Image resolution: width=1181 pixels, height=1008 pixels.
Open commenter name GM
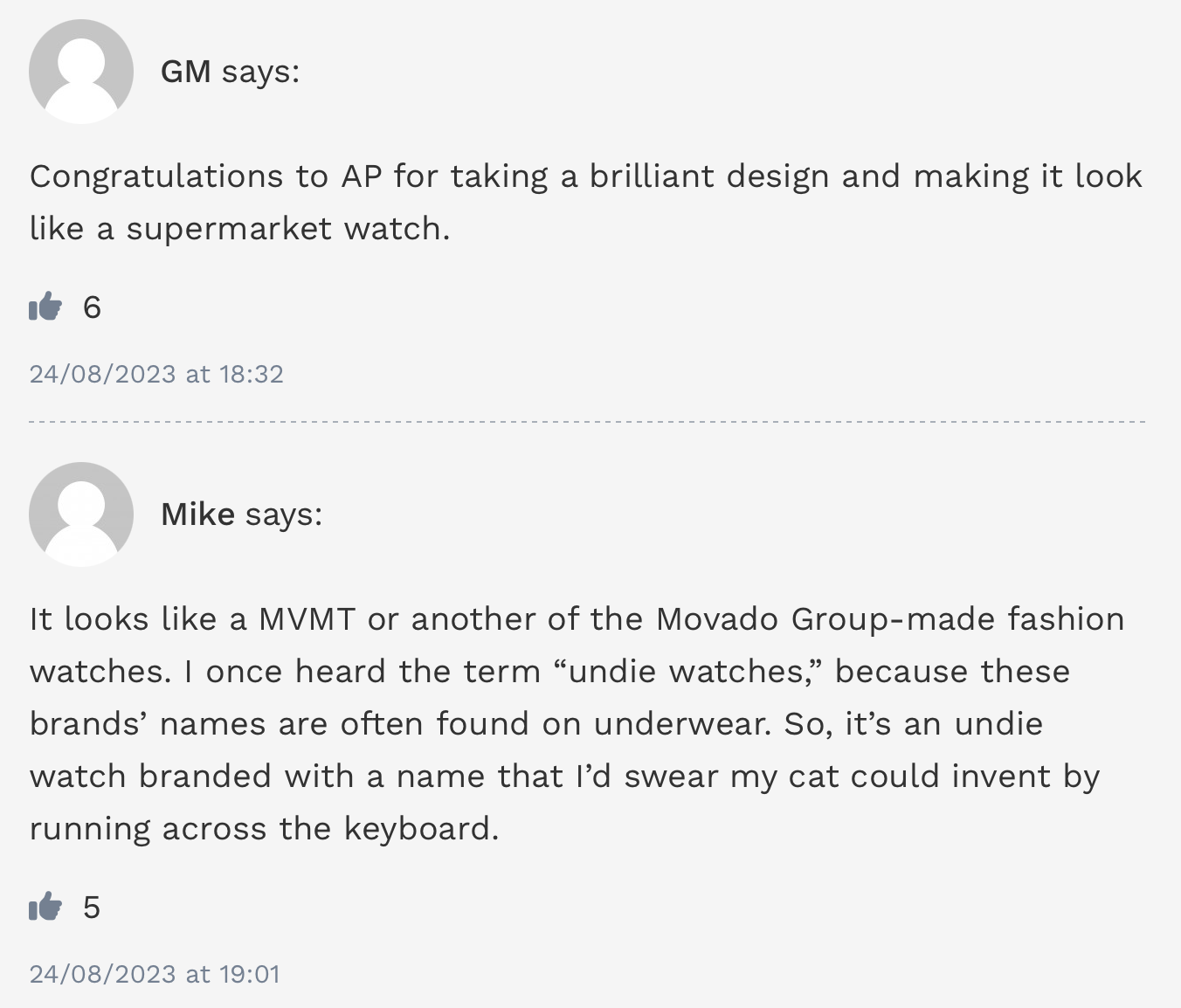[x=186, y=72]
